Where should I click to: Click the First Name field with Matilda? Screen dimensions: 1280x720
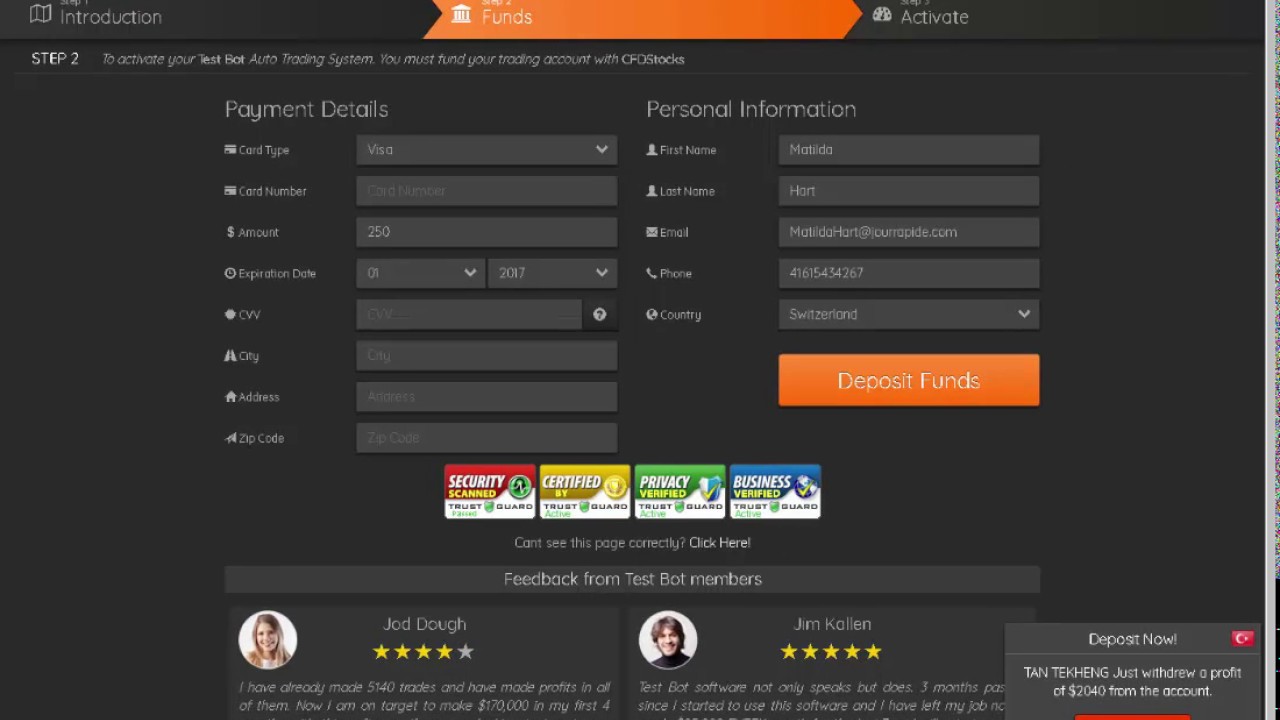click(909, 150)
